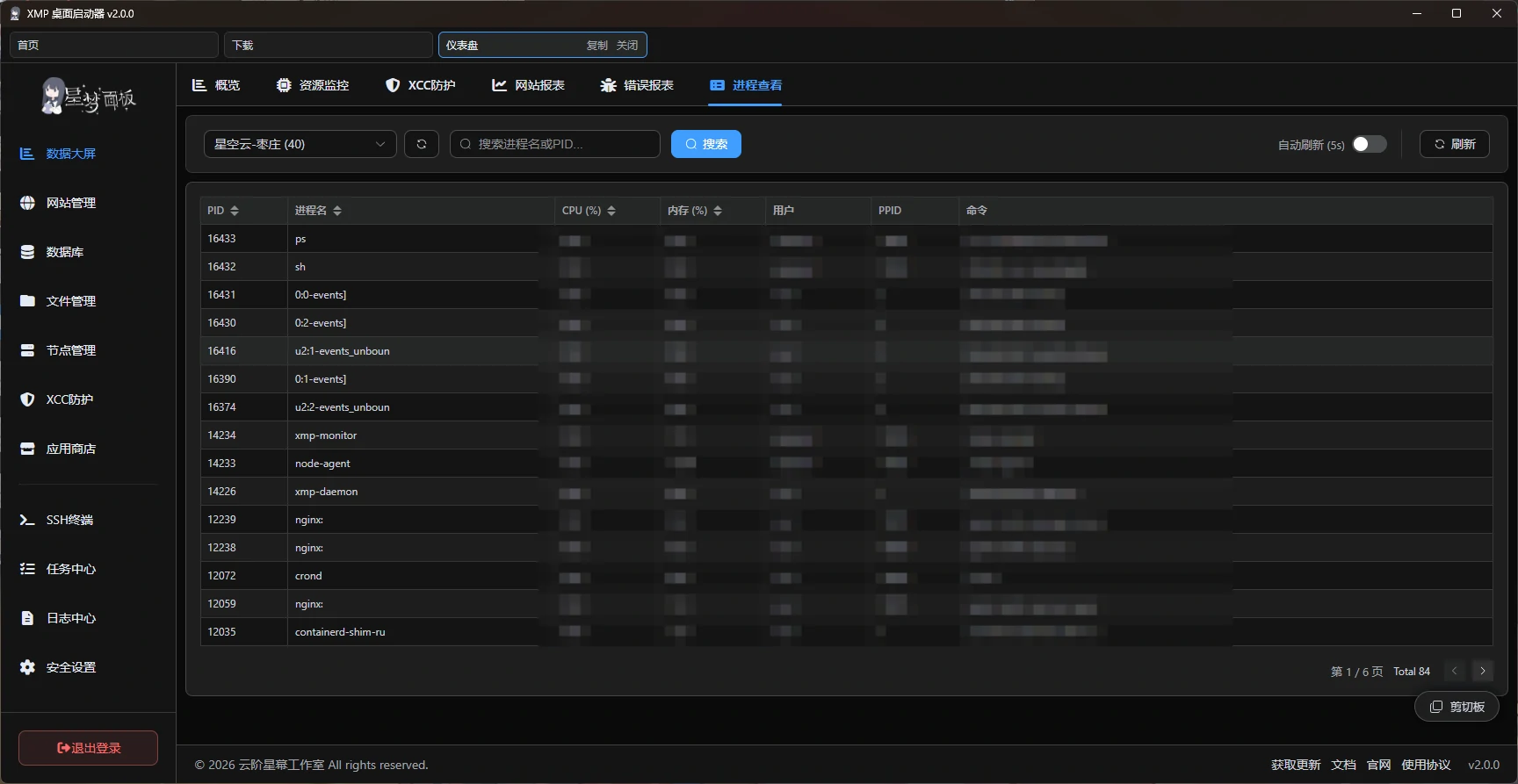Click the 退出登录 logout button
Viewport: 1518px width, 784px height.
point(88,748)
